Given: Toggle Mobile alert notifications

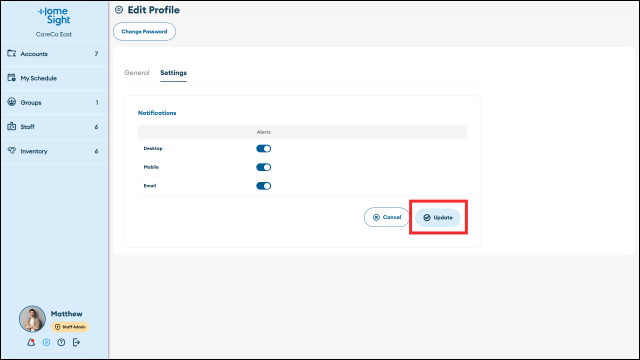Looking at the screenshot, I should pyautogui.click(x=264, y=167).
